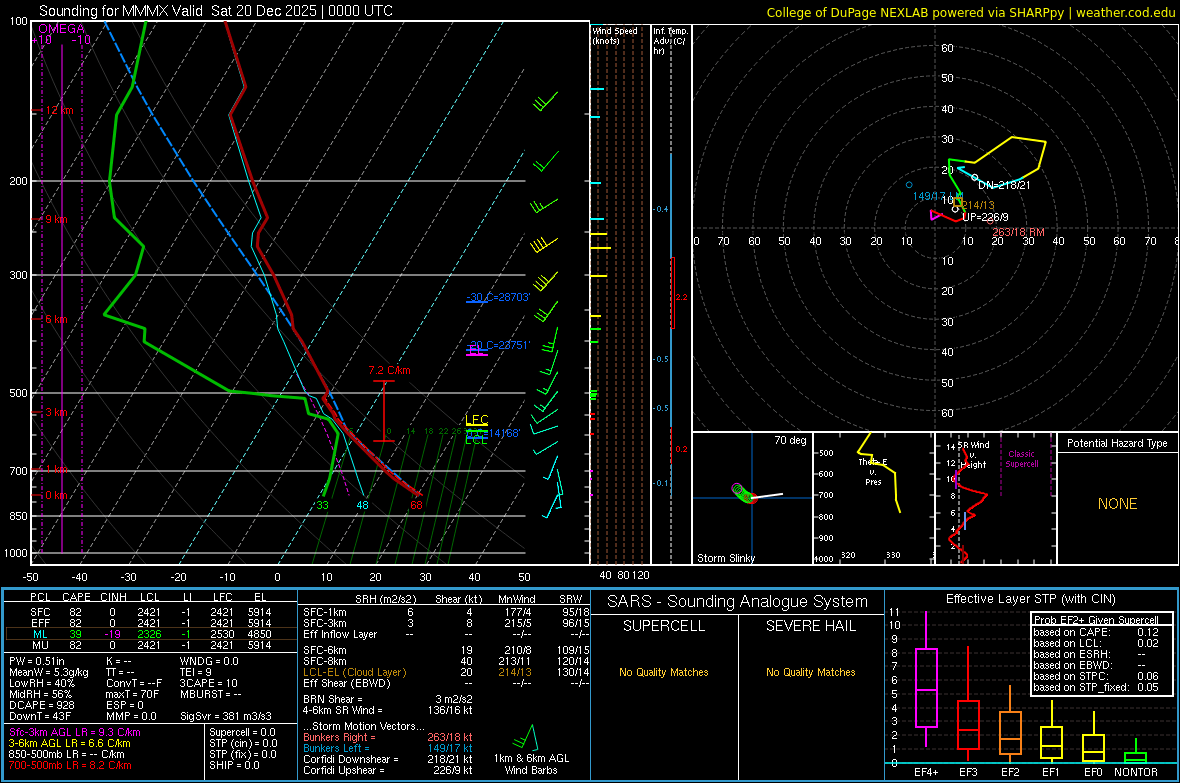Image resolution: width=1180 pixels, height=783 pixels.
Task: Click the Corfidi Downshear vector line
Action: click(x=388, y=759)
